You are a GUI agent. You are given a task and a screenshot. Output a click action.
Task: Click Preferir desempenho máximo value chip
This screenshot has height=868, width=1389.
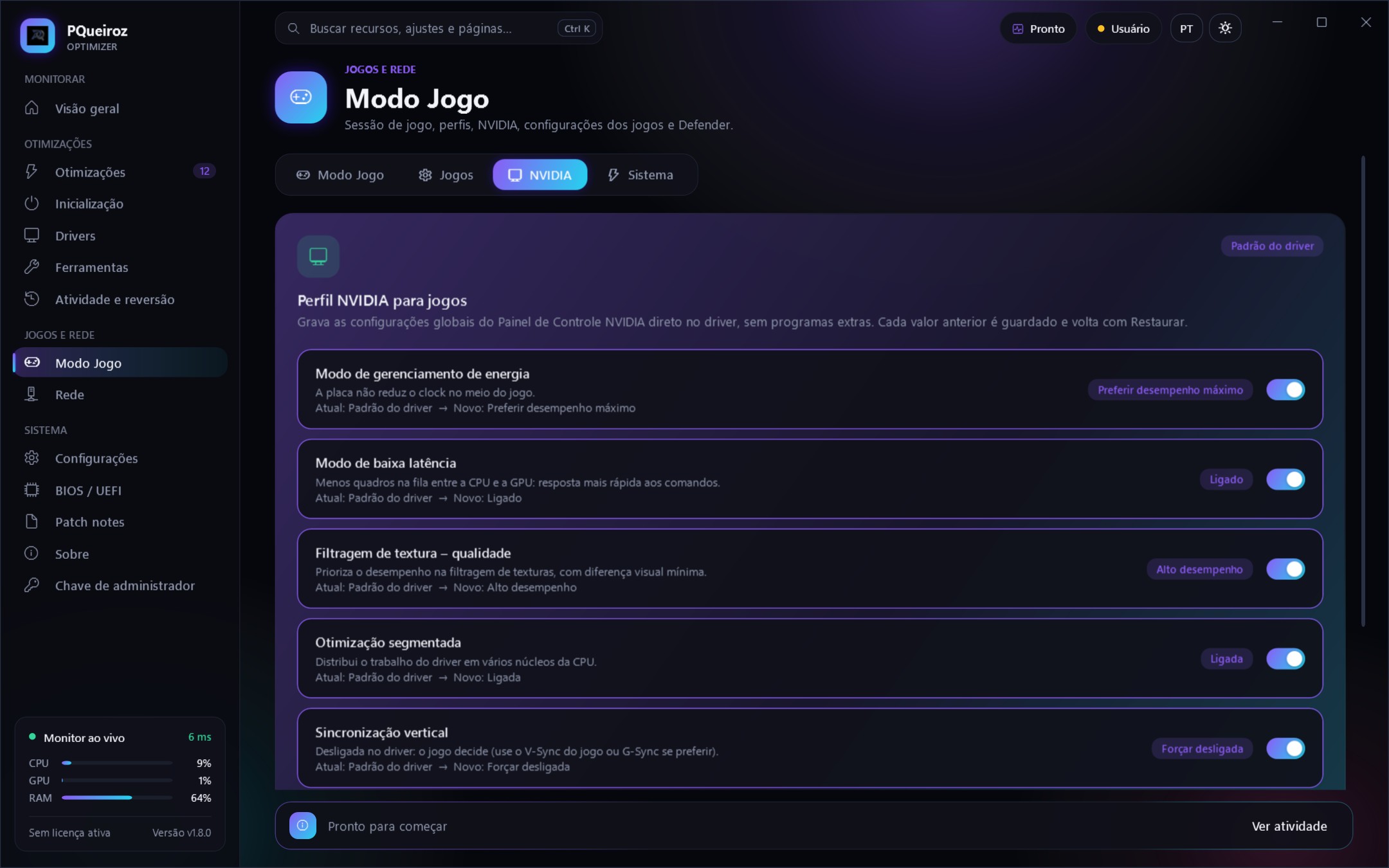tap(1170, 390)
